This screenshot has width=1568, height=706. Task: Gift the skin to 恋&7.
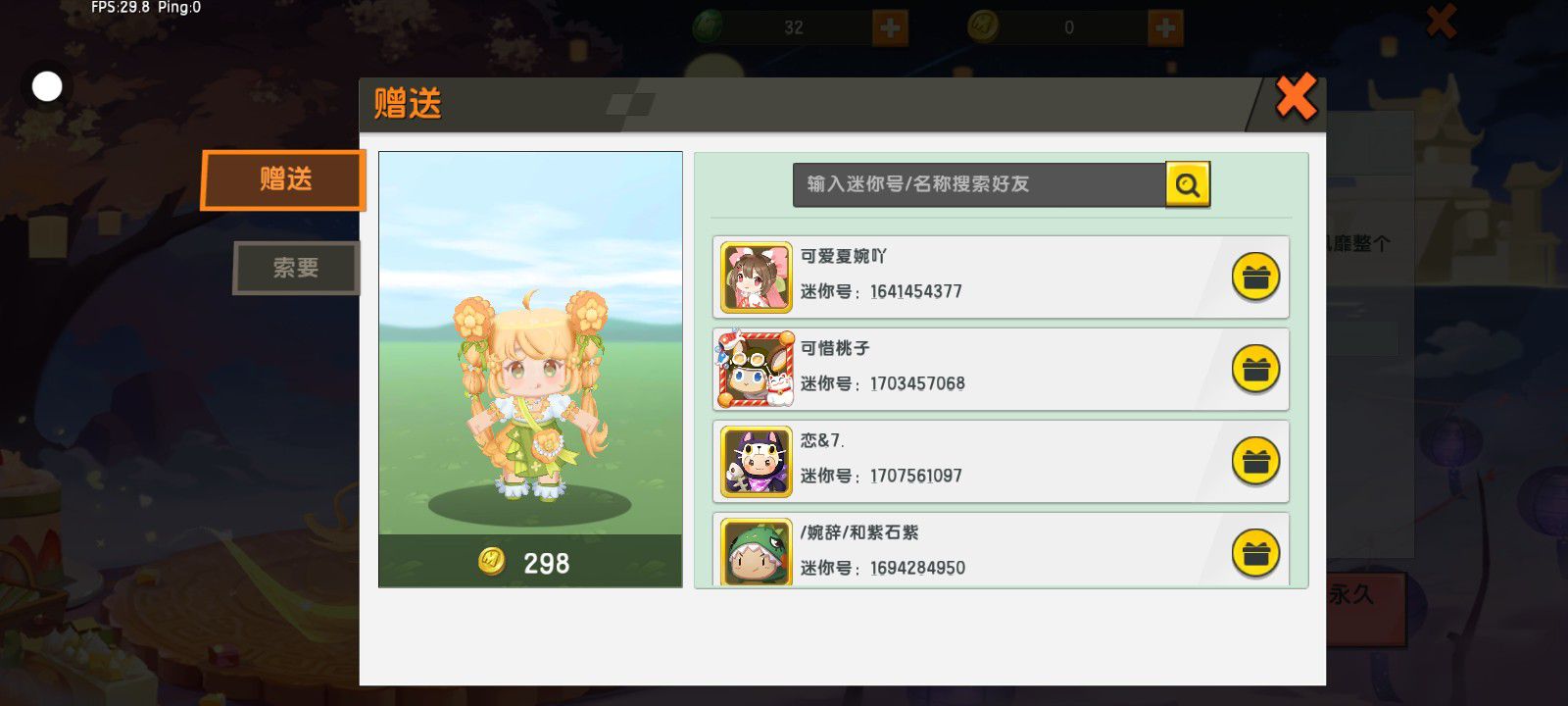1255,461
